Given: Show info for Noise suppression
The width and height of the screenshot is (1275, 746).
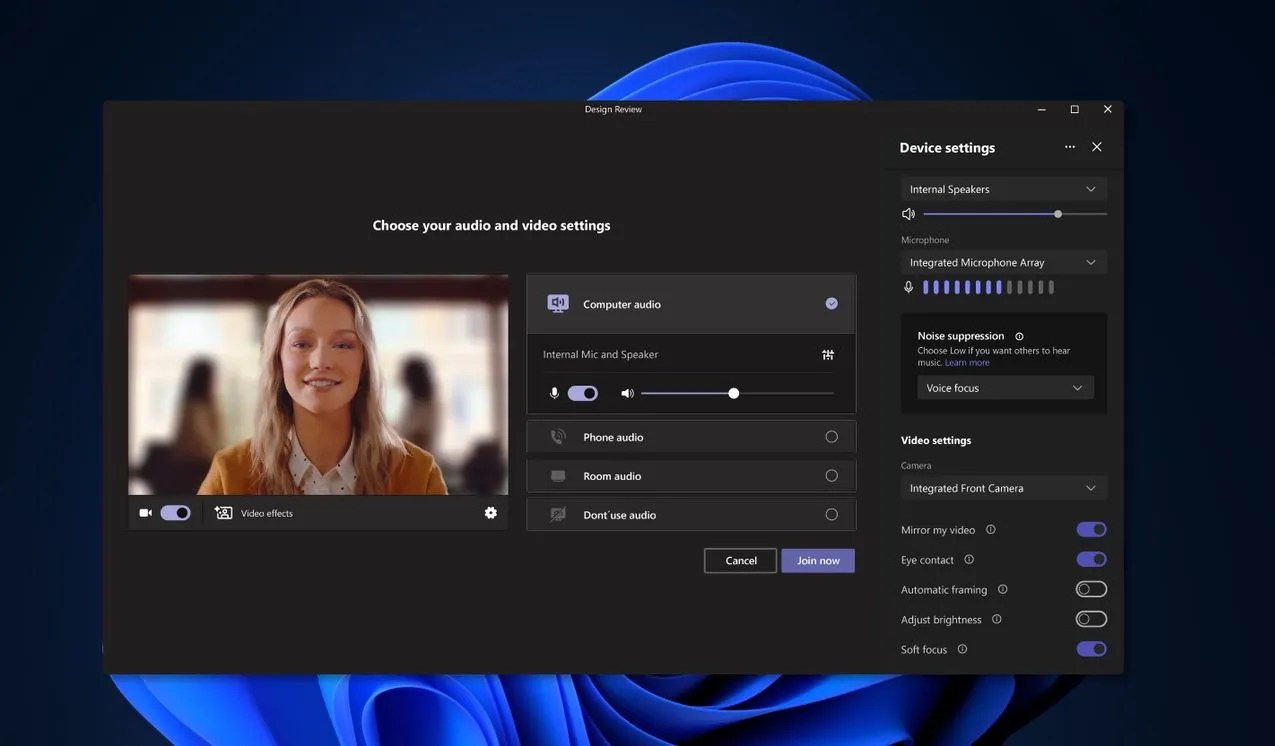Looking at the screenshot, I should pos(1019,337).
